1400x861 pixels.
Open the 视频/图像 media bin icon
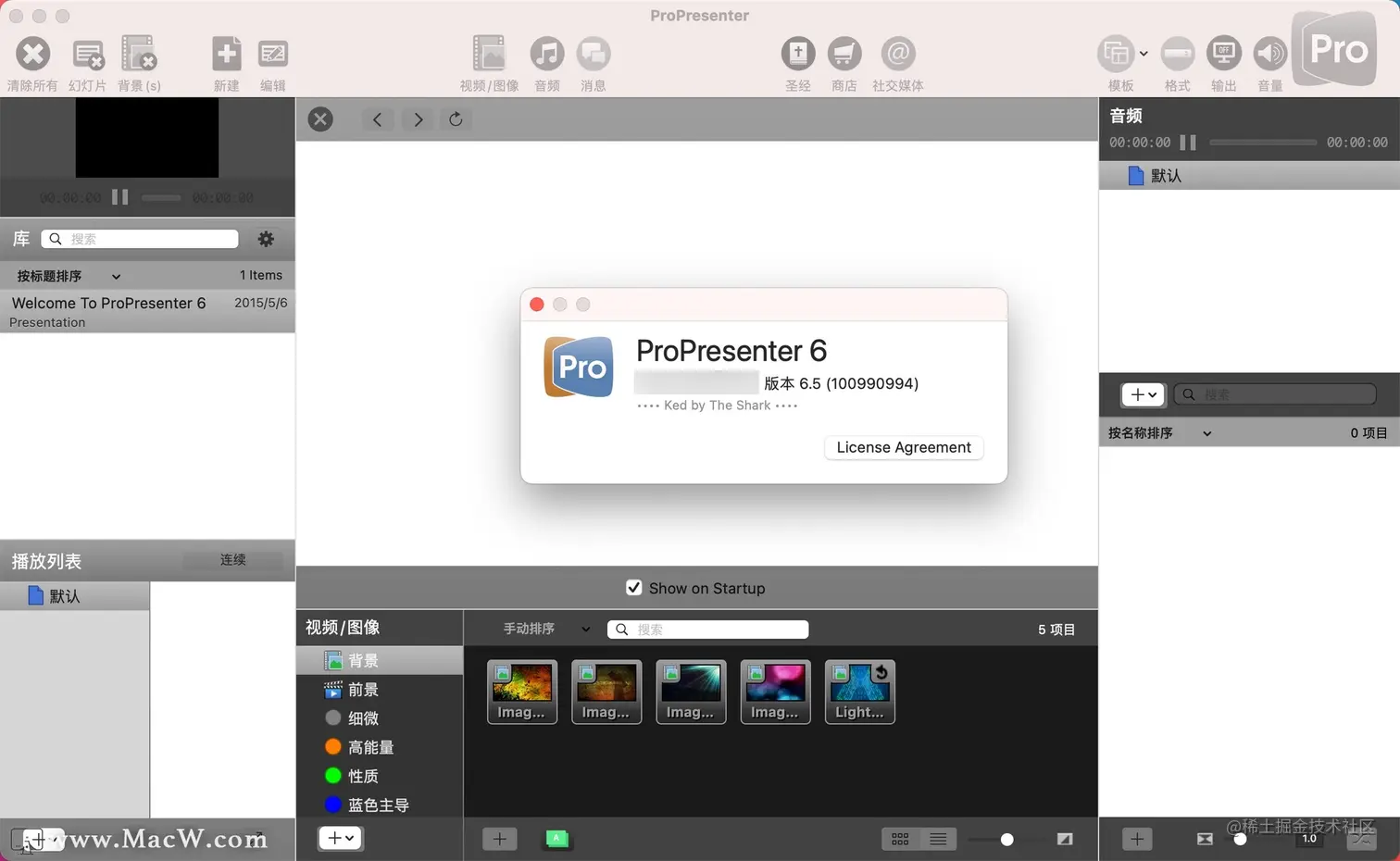coord(489,54)
